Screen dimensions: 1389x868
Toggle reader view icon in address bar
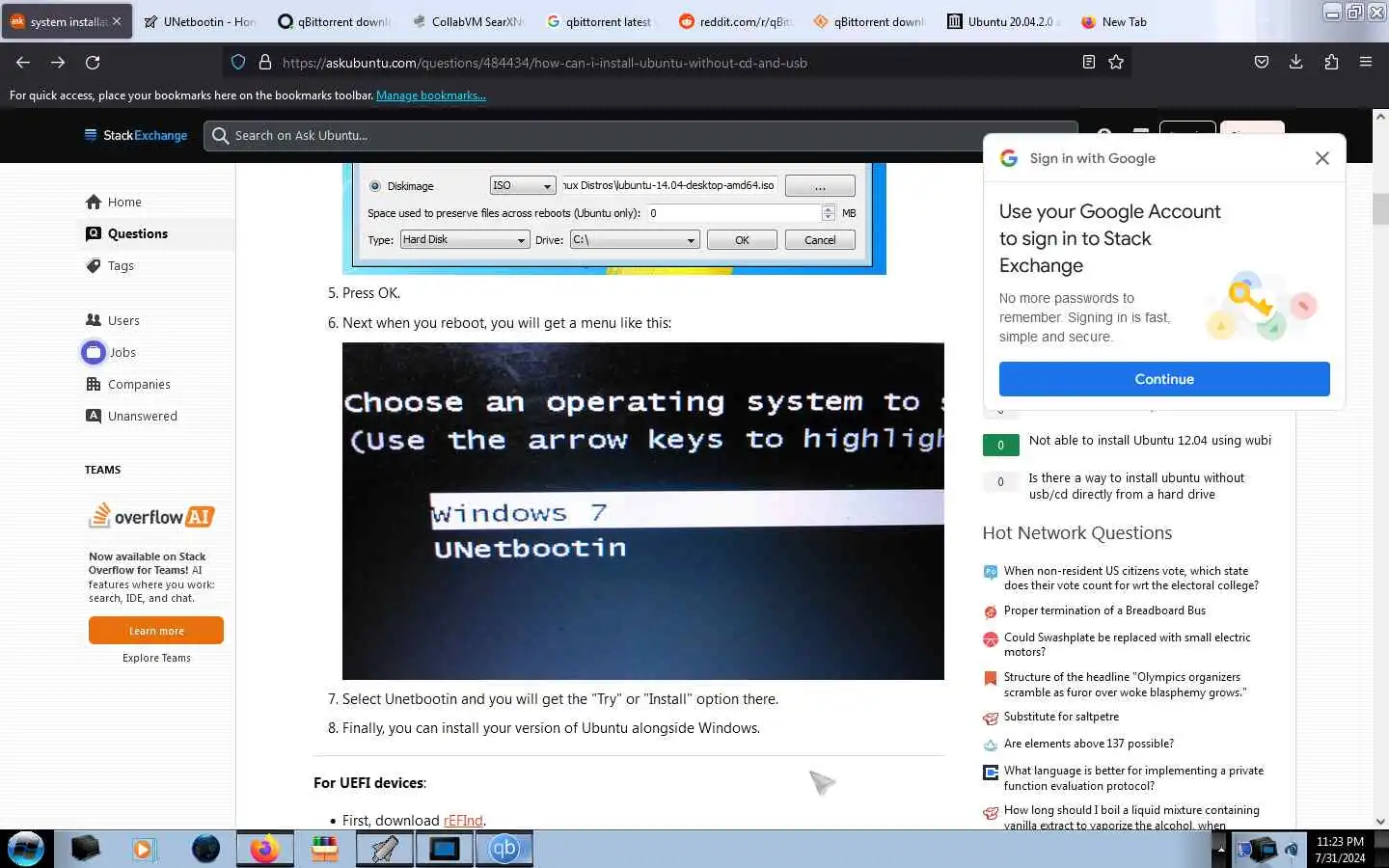coord(1089,62)
